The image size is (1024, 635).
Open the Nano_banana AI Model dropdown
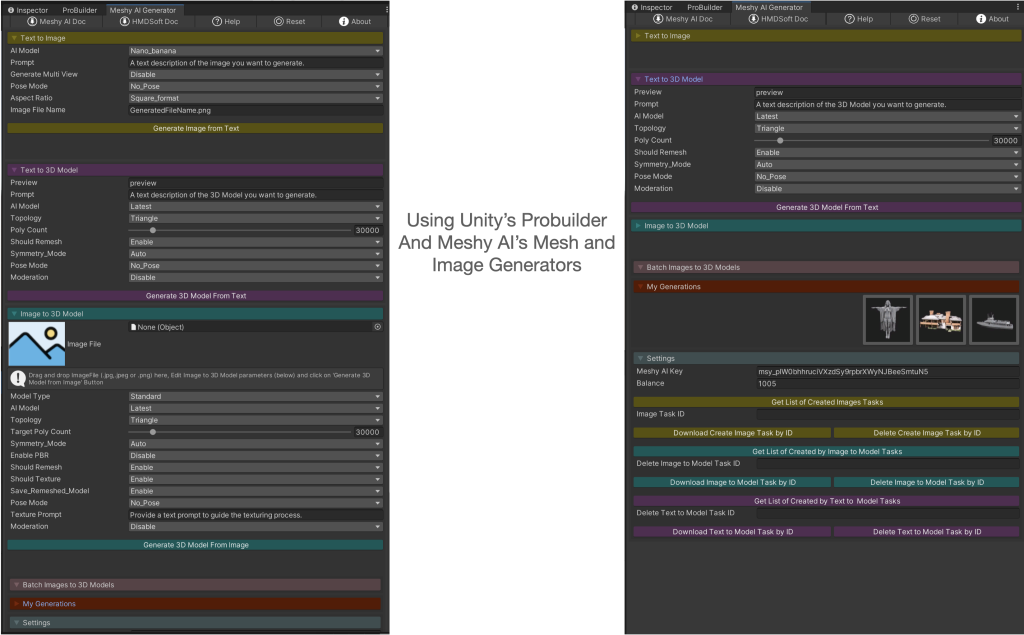(255, 50)
